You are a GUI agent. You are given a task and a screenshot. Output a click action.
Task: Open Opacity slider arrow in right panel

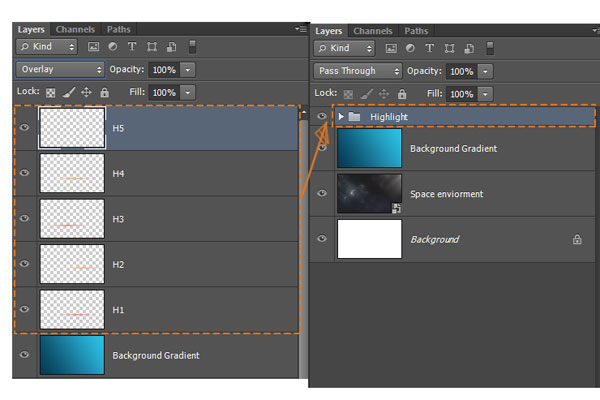485,72
